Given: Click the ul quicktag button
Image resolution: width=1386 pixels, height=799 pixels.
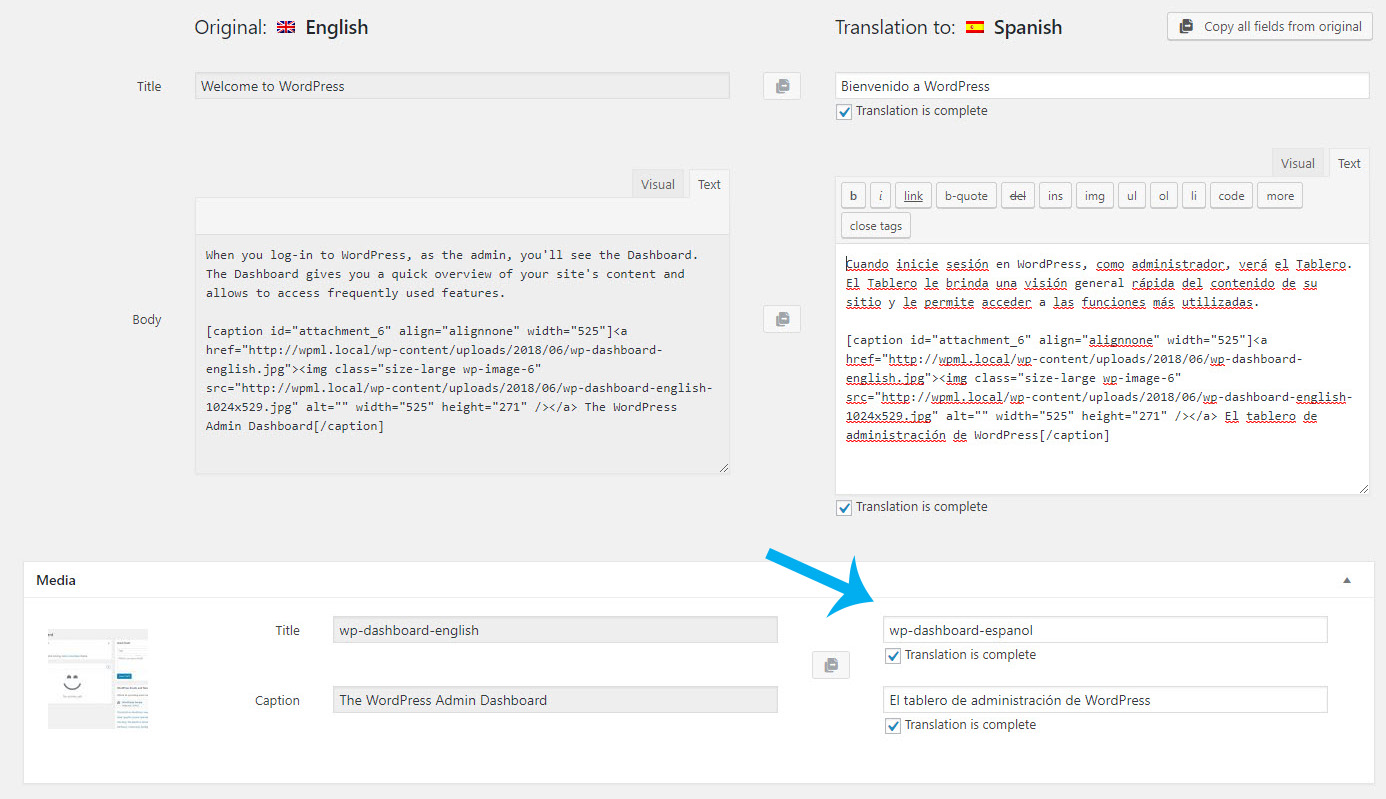Looking at the screenshot, I should point(1131,196).
